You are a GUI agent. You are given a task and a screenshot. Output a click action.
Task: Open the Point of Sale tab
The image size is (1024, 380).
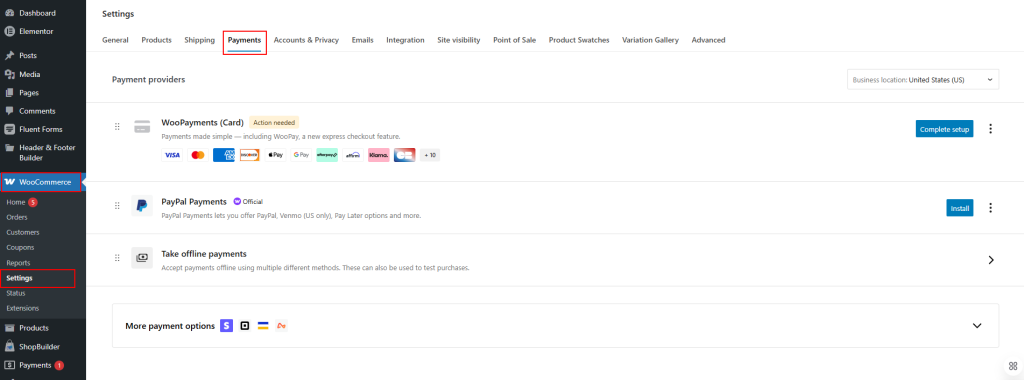515,40
